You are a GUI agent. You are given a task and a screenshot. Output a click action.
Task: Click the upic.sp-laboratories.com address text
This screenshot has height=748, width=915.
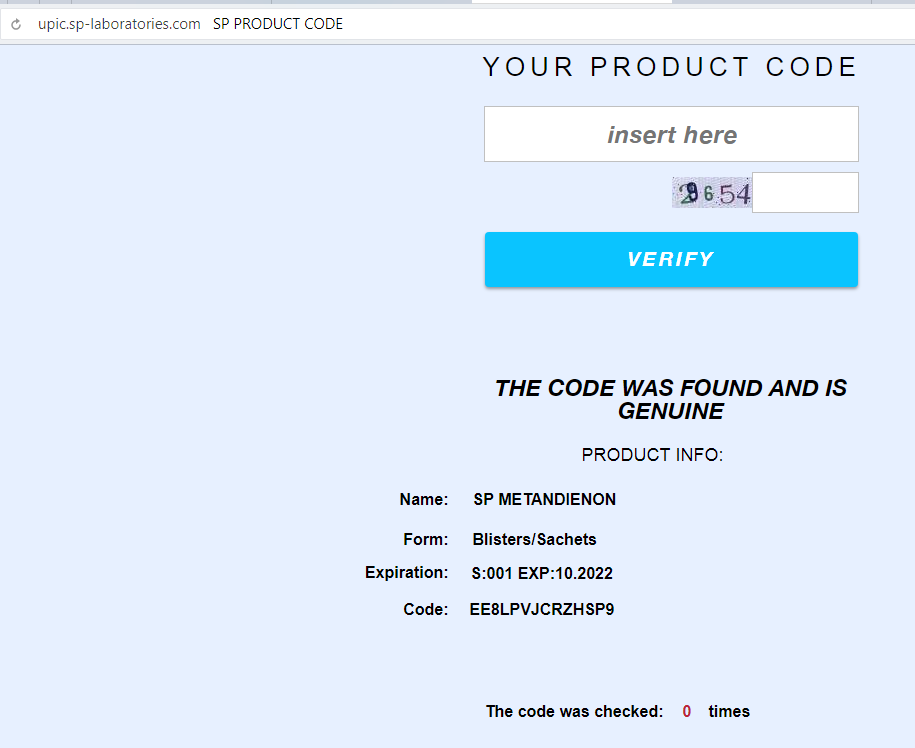(119, 24)
